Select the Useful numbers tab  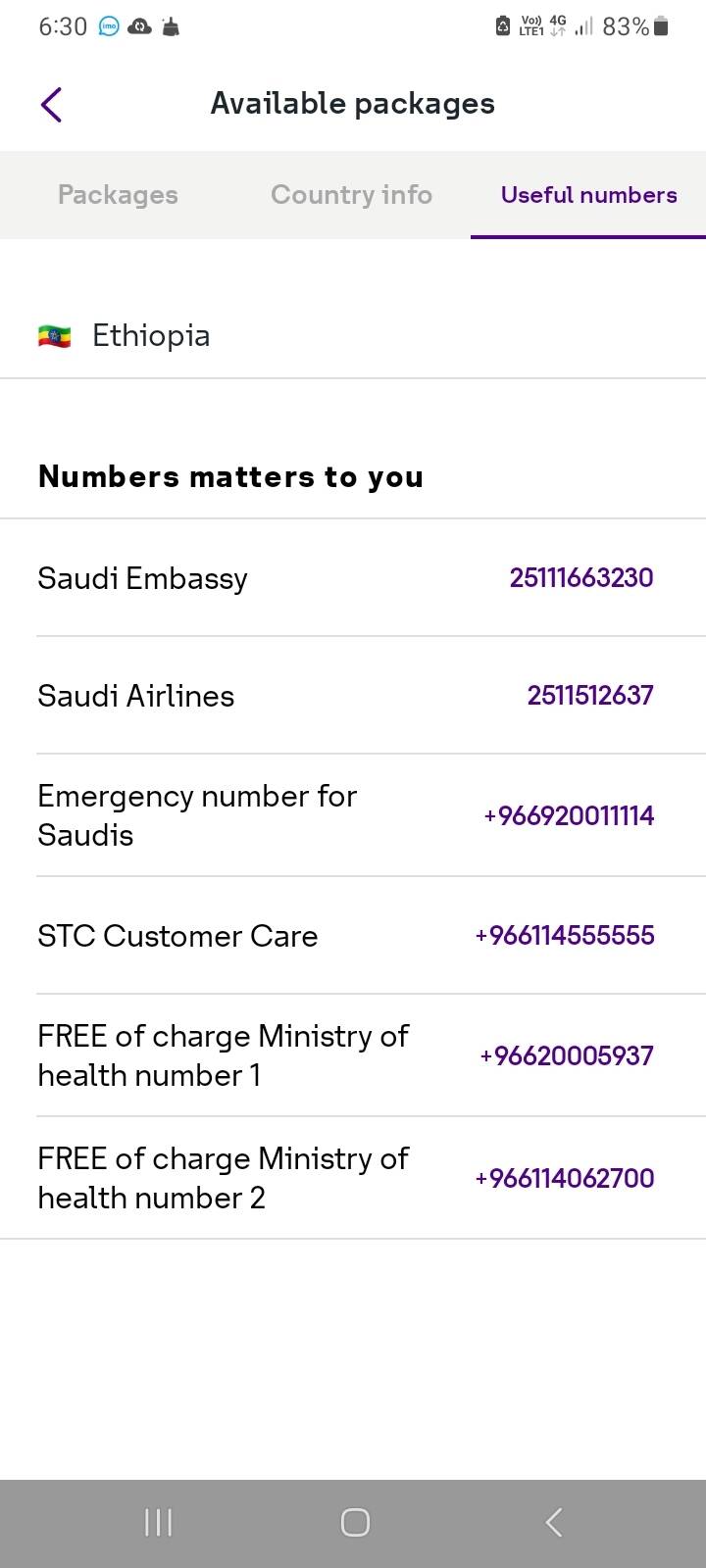[x=588, y=195]
